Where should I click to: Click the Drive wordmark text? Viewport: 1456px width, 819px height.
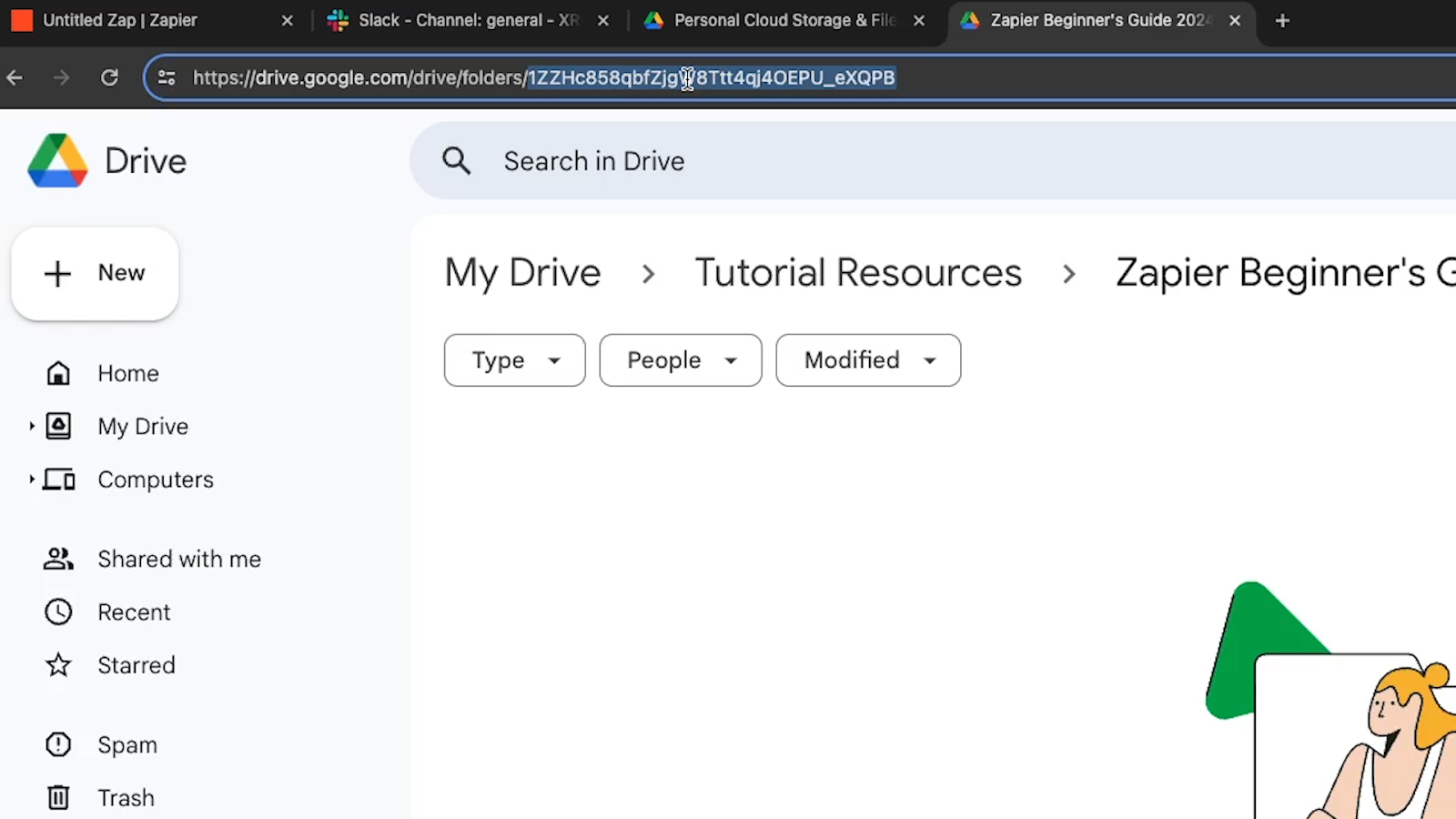[146, 161]
